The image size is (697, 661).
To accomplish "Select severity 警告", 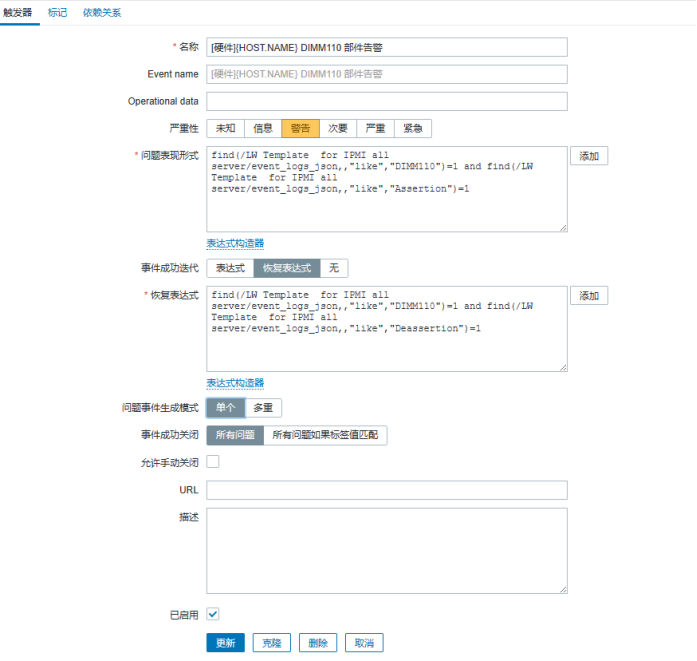I will 300,128.
